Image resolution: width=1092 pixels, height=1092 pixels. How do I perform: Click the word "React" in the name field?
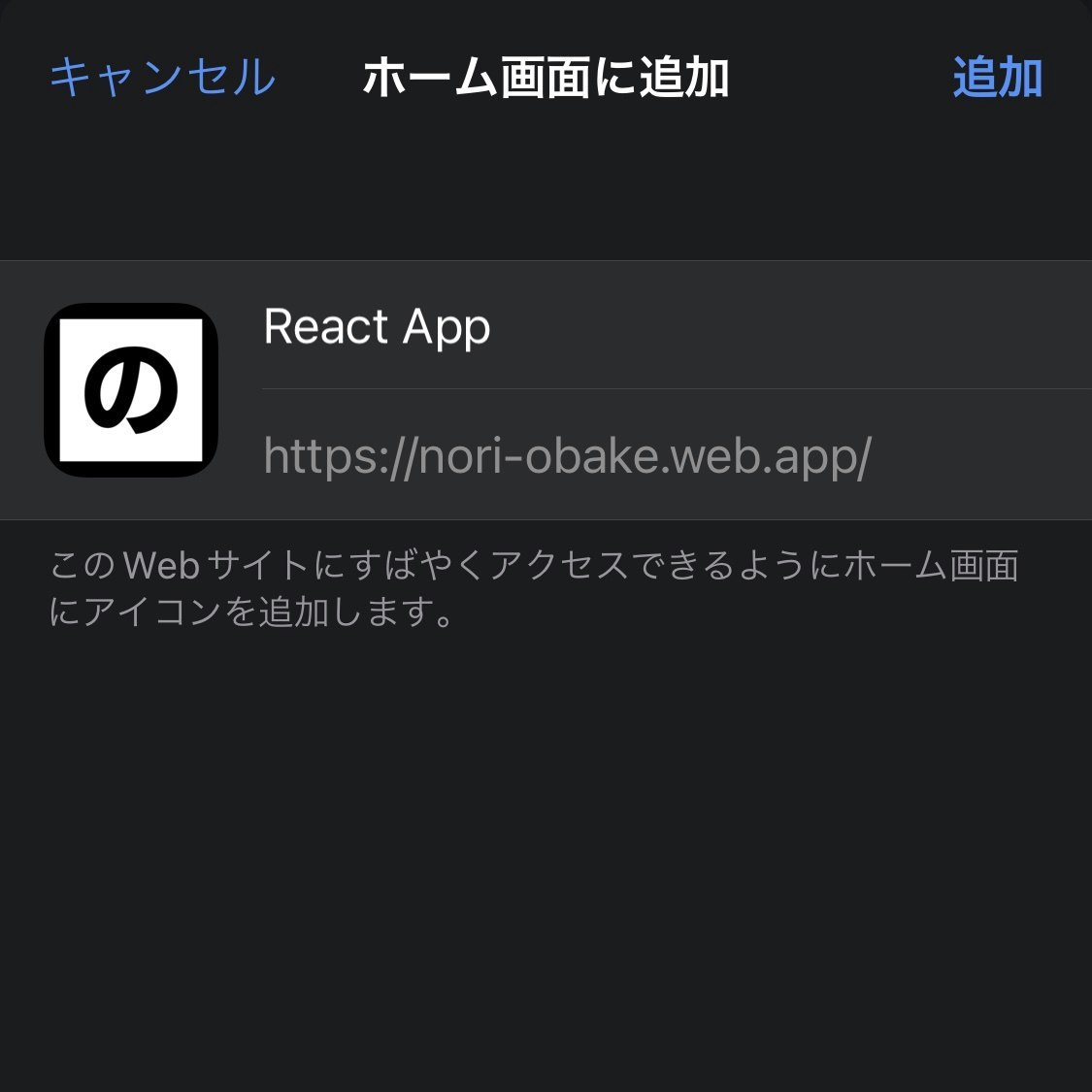pos(326,326)
